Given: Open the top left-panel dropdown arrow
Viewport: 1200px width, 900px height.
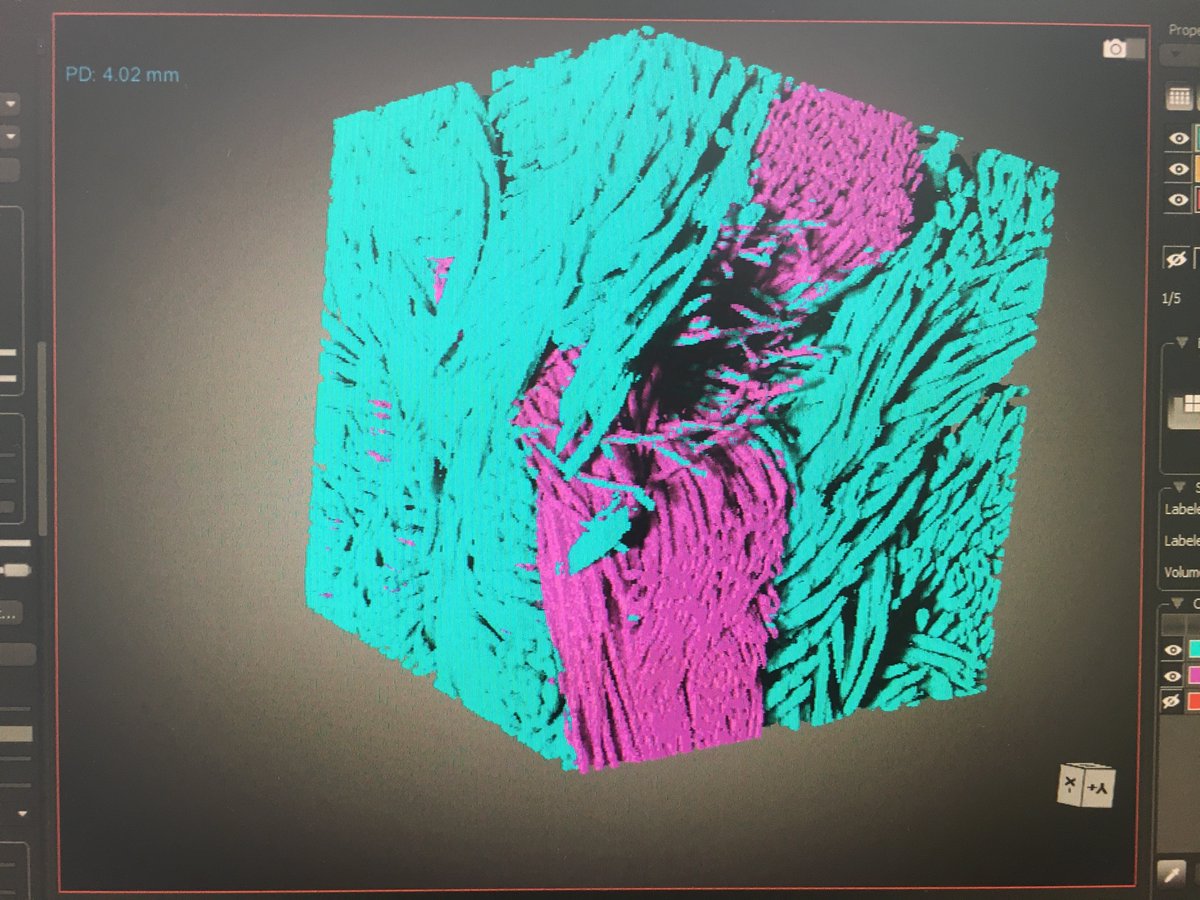Looking at the screenshot, I should point(10,103).
